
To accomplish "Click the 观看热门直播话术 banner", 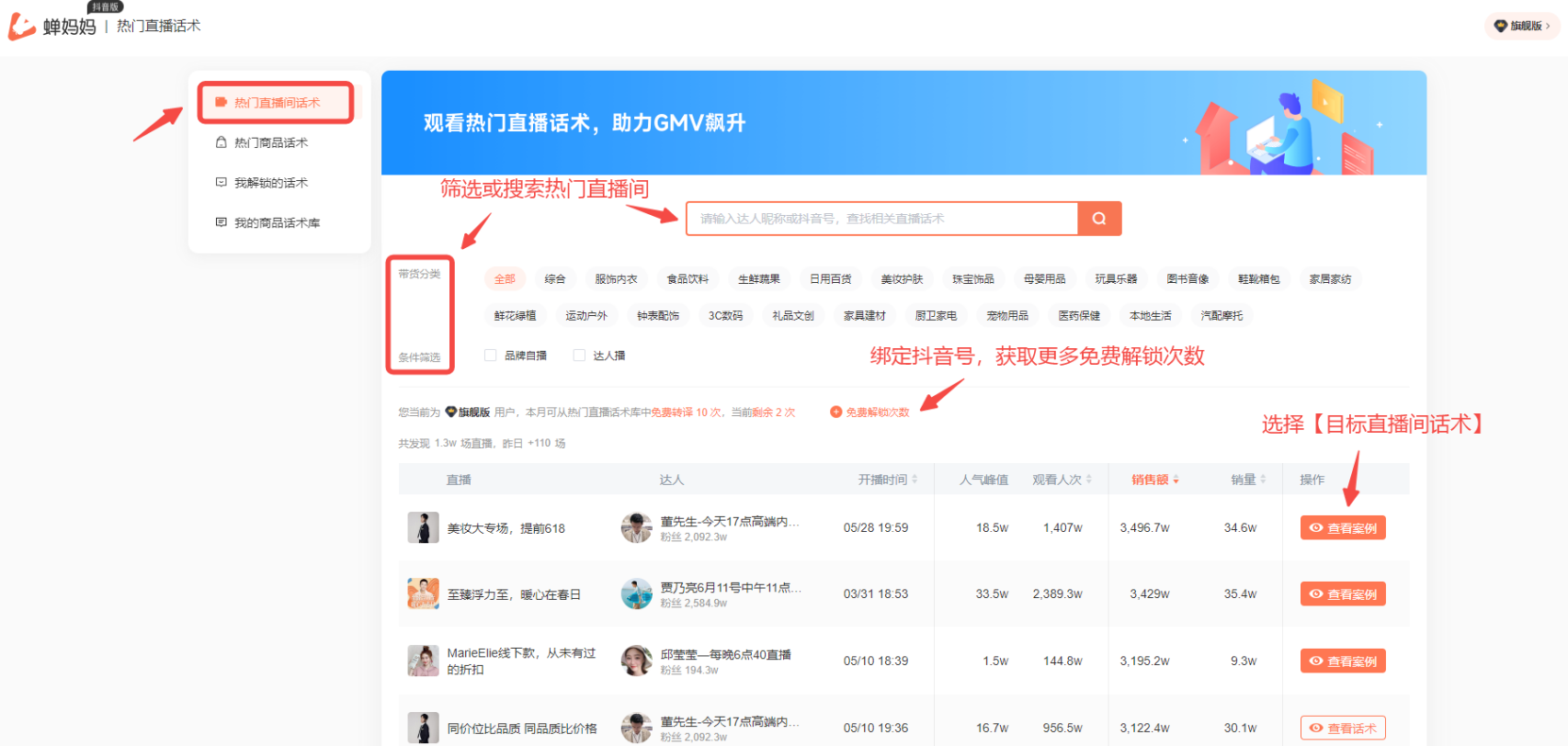I will [x=903, y=123].
